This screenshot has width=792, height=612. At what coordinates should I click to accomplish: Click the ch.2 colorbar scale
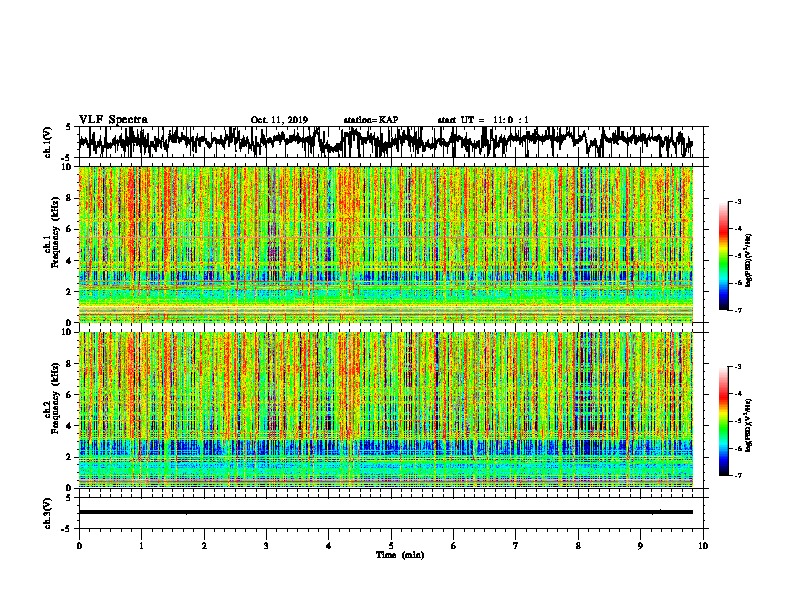coord(723,421)
